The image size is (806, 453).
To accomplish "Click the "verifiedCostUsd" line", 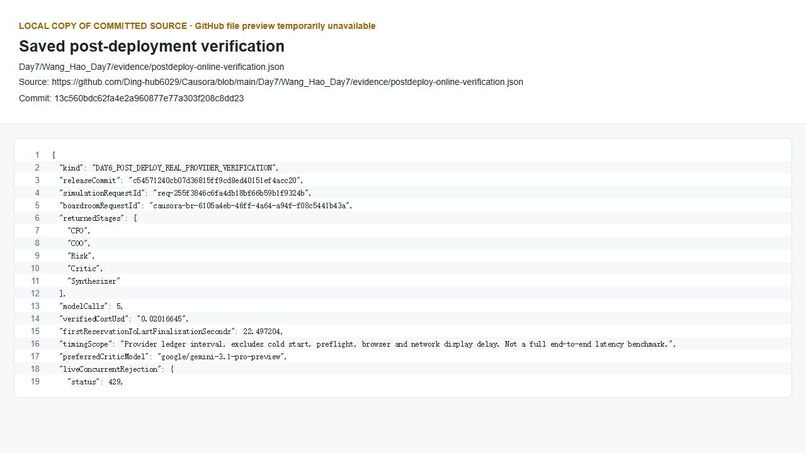I will pyautogui.click(x=124, y=319).
